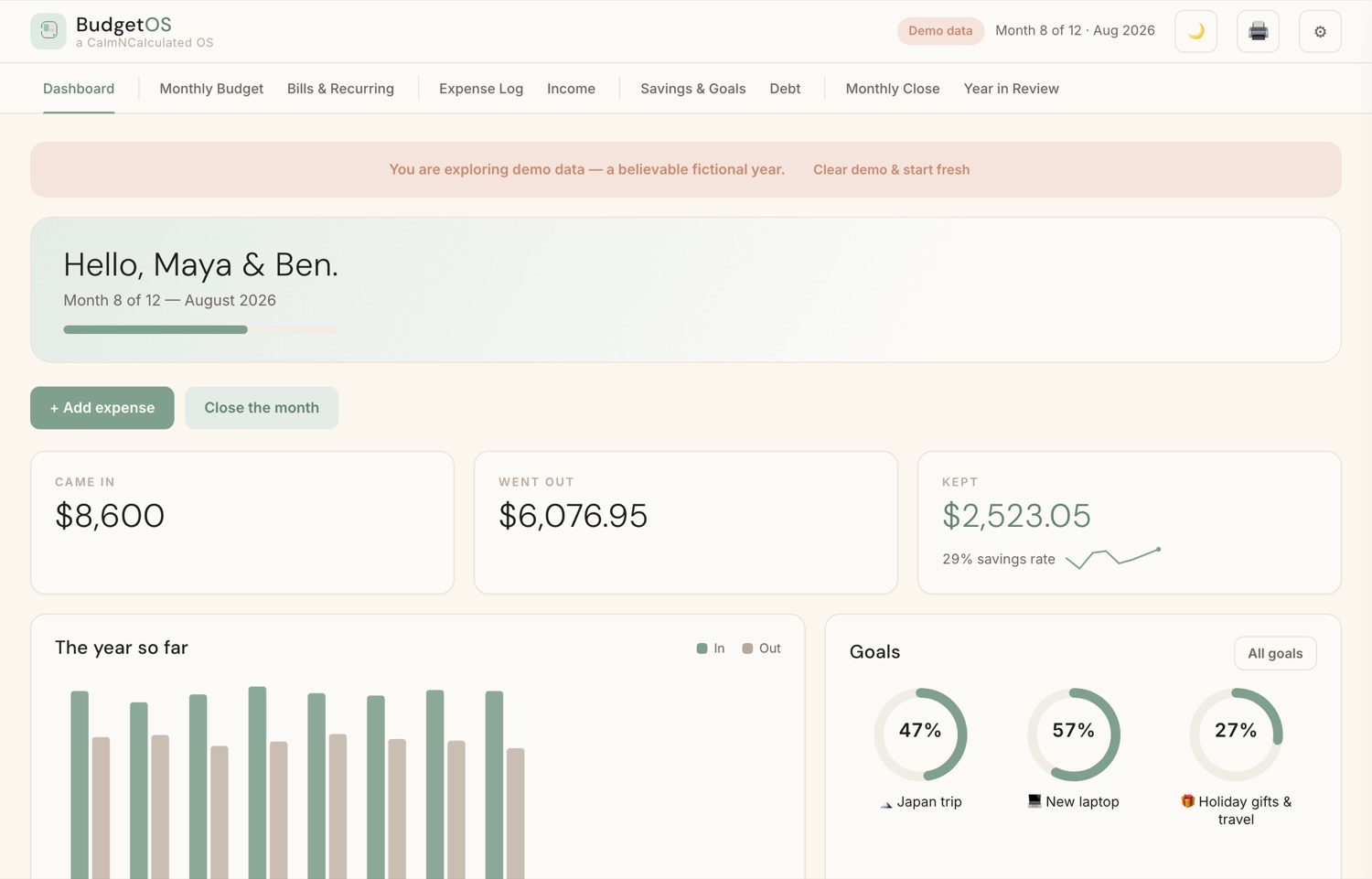Click the demo data banner message text

(586, 169)
